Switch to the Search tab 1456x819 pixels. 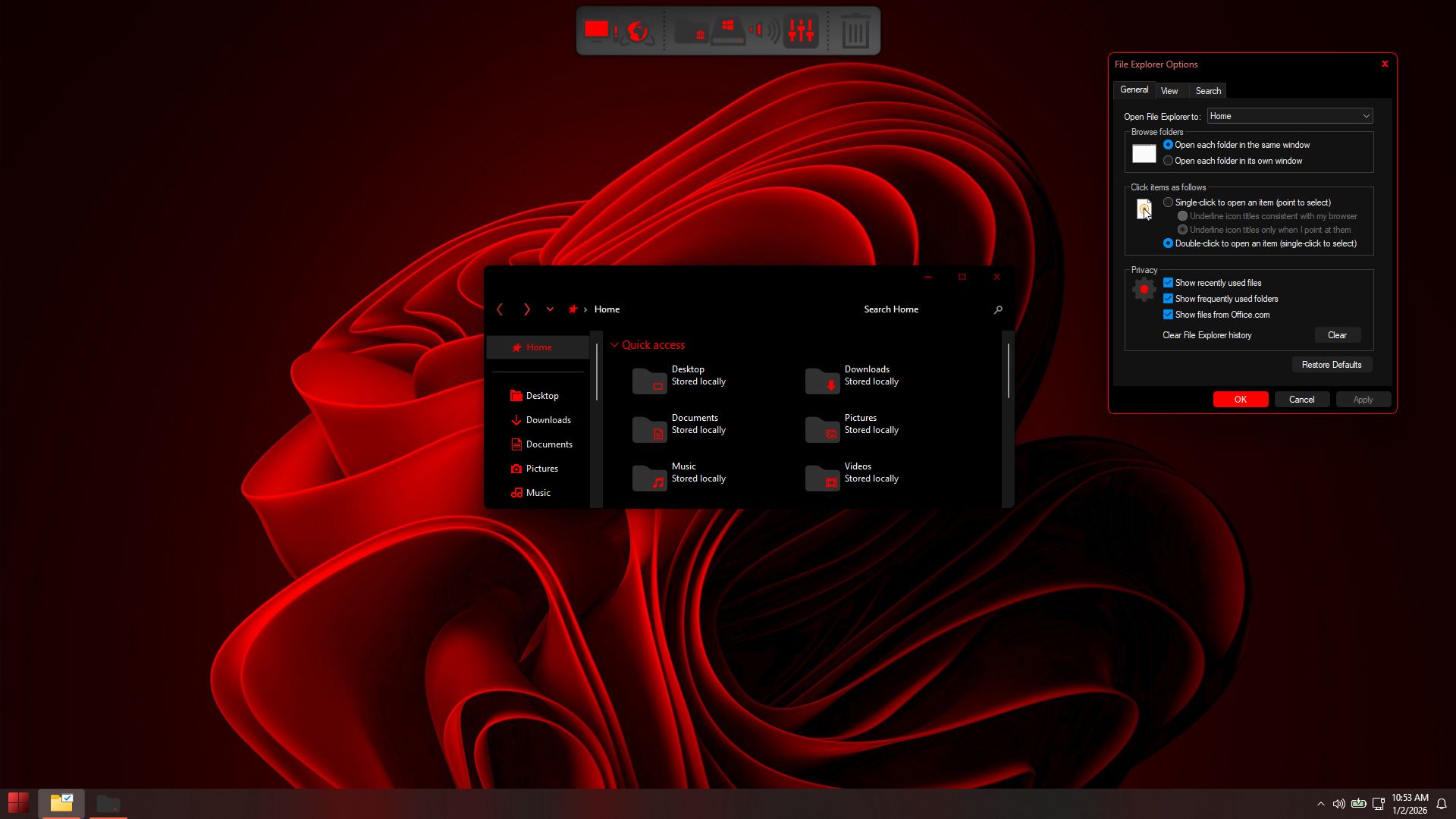[x=1208, y=91]
